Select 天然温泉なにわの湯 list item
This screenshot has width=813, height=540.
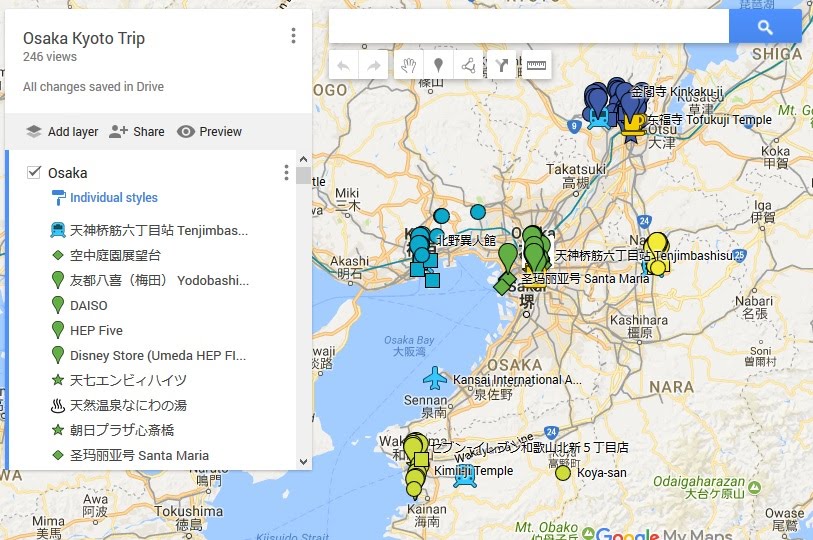128,405
